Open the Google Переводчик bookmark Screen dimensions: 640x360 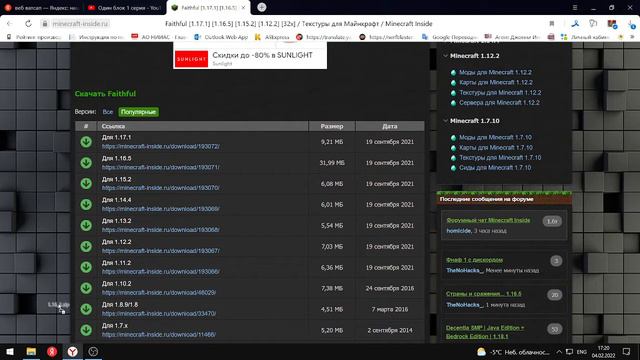click(450, 37)
